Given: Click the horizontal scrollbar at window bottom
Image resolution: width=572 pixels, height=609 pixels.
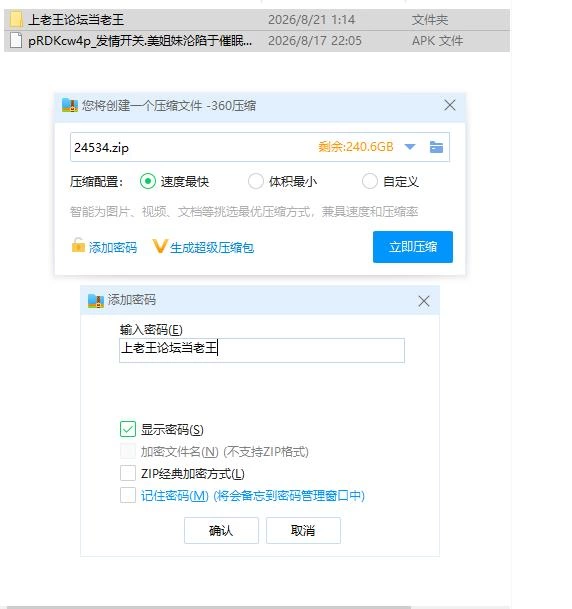Looking at the screenshot, I should tap(209, 607).
